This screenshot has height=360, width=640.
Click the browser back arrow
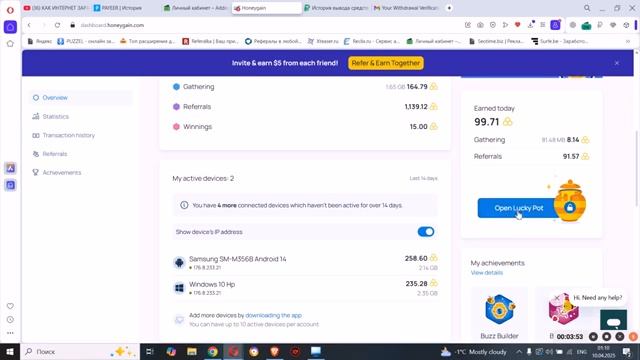(x=29, y=25)
